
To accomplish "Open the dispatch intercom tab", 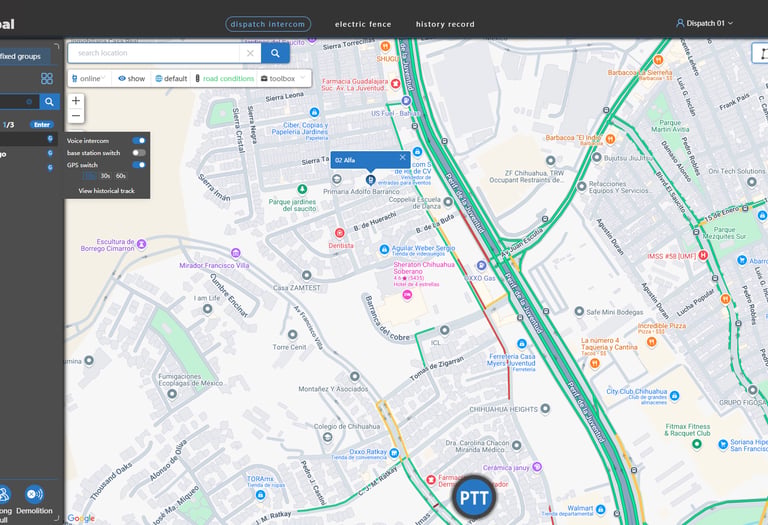I will [268, 24].
